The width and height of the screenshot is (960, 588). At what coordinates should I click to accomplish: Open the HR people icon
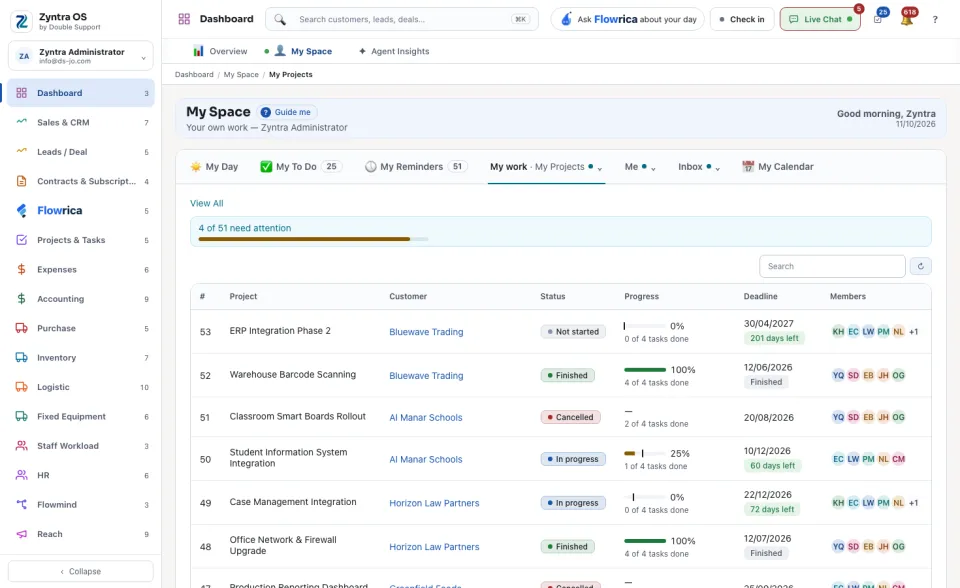pyautogui.click(x=21, y=475)
